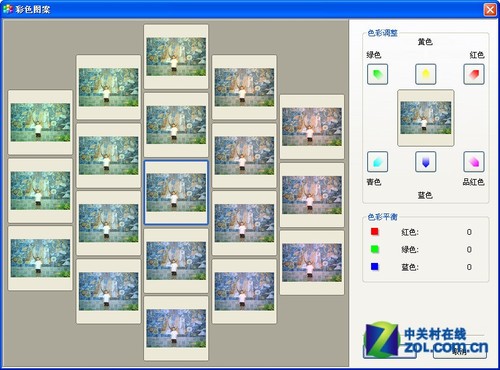Click the cyan (青色) color adjustment icon
The height and width of the screenshot is (370, 500).
point(377,162)
